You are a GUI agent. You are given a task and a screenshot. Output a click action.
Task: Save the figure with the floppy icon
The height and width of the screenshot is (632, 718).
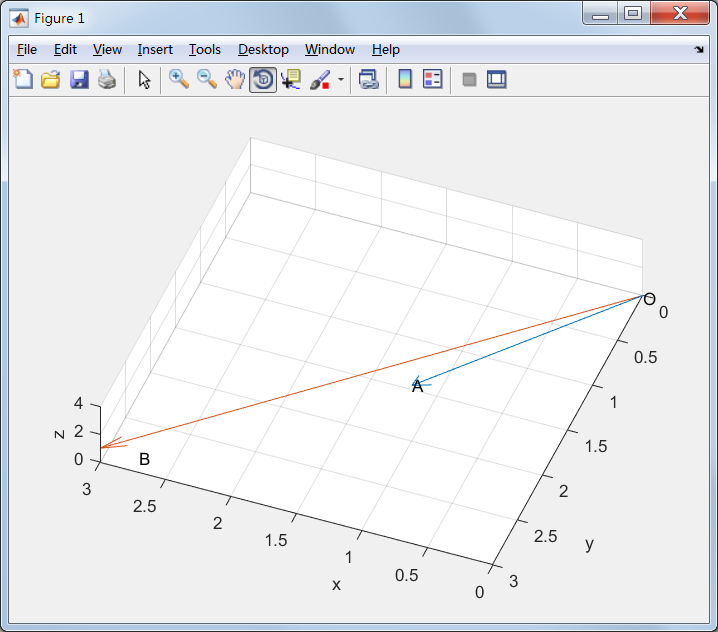[x=79, y=80]
